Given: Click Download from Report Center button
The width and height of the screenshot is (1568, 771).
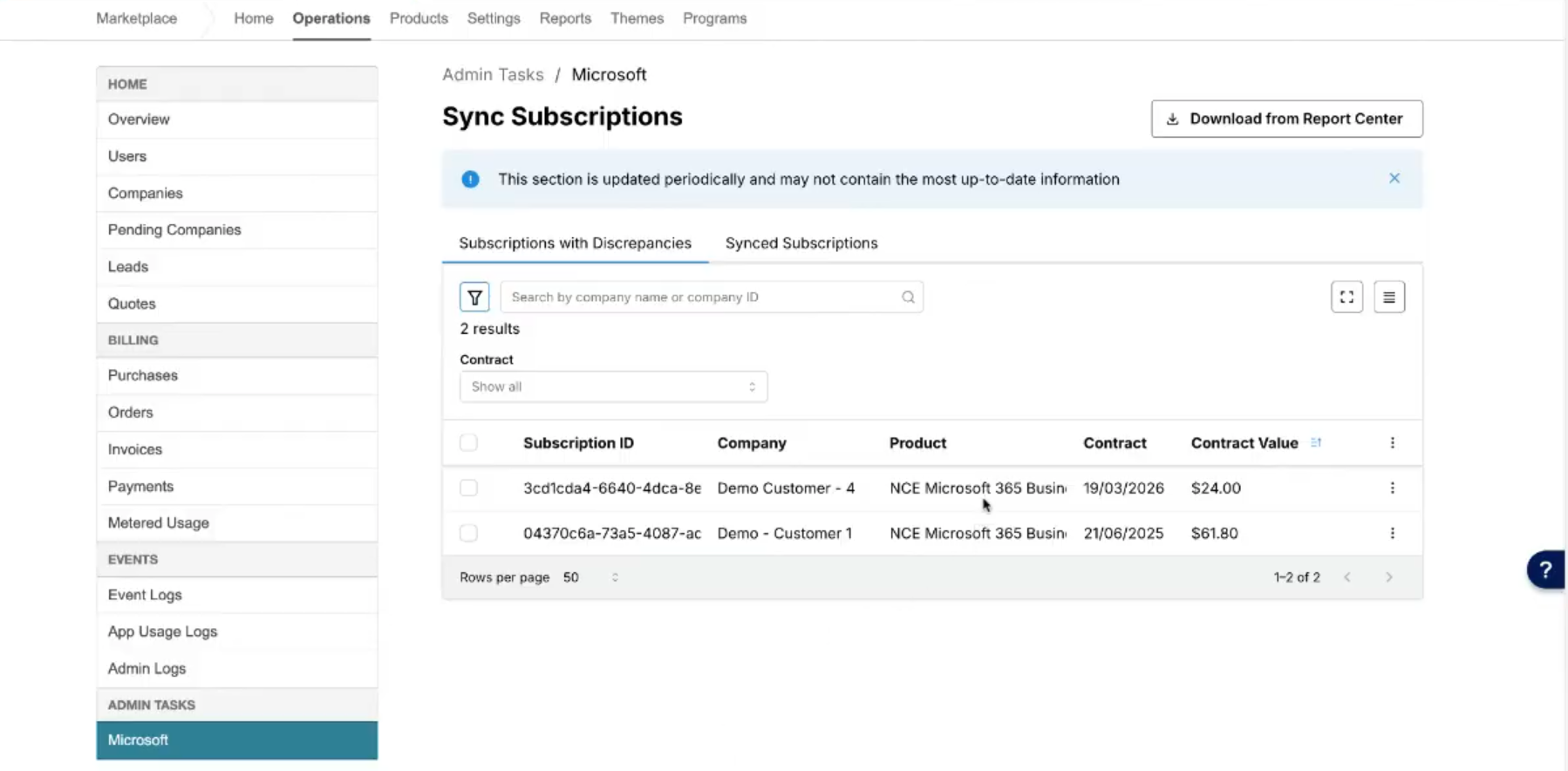Looking at the screenshot, I should (x=1286, y=119).
